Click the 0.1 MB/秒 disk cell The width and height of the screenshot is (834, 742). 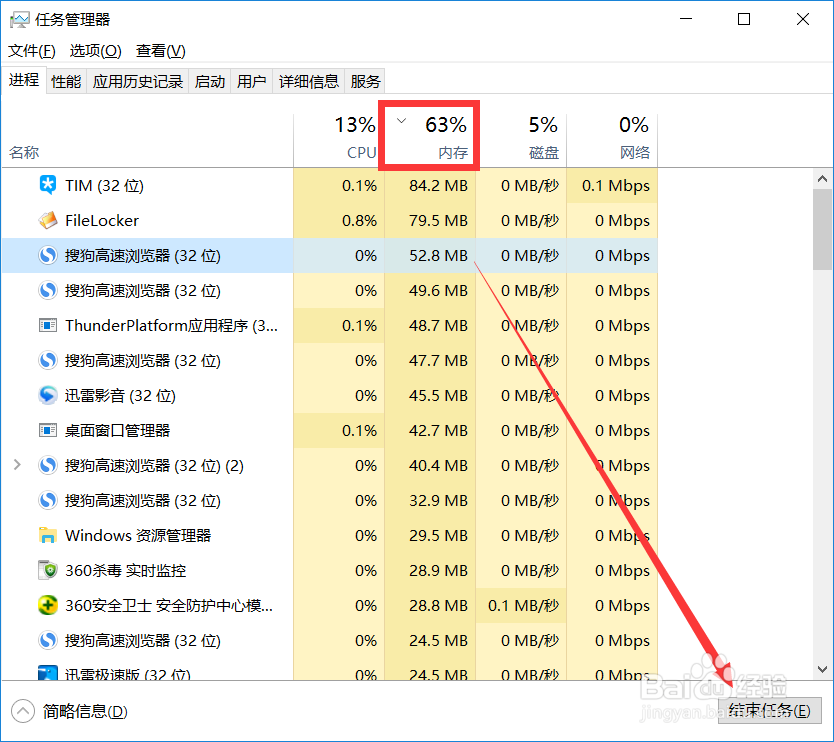[521, 605]
